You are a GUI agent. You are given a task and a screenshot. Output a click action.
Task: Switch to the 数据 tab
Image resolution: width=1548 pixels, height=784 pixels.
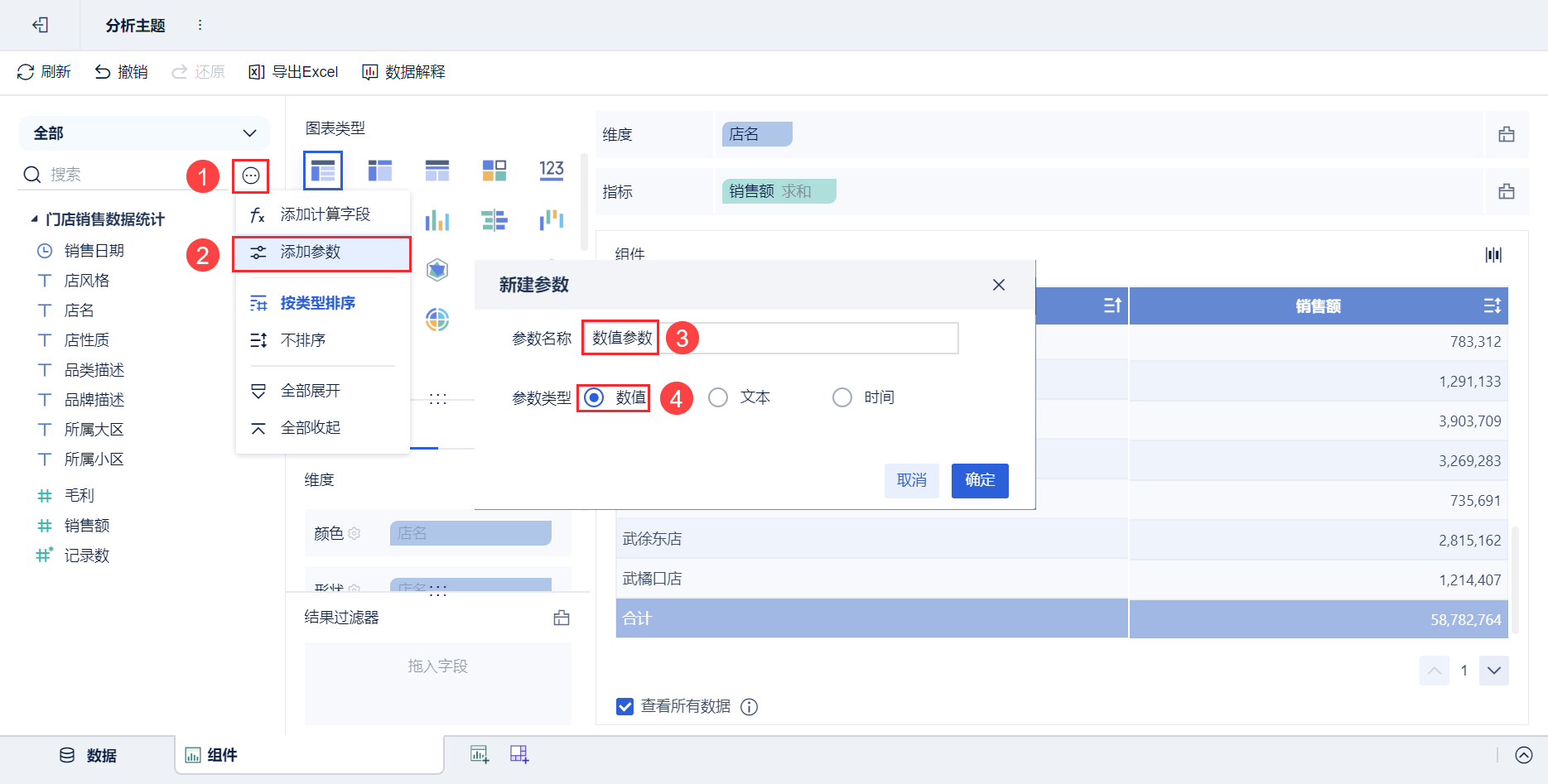pyautogui.click(x=88, y=755)
